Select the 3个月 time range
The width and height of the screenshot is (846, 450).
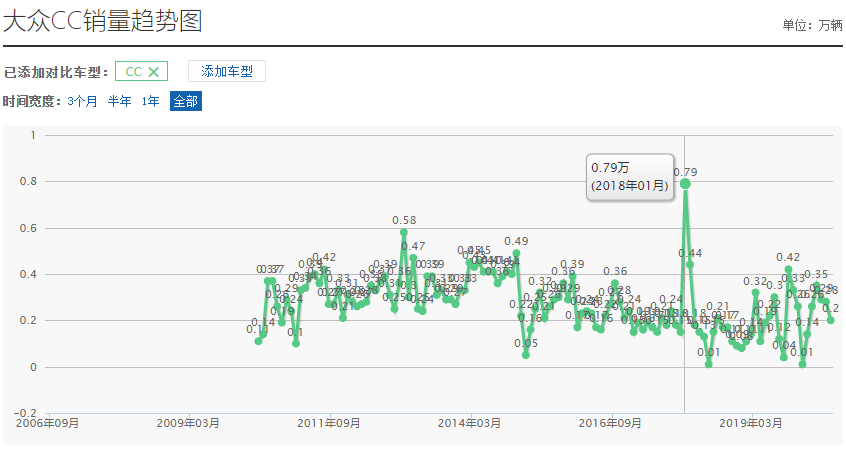click(x=82, y=102)
